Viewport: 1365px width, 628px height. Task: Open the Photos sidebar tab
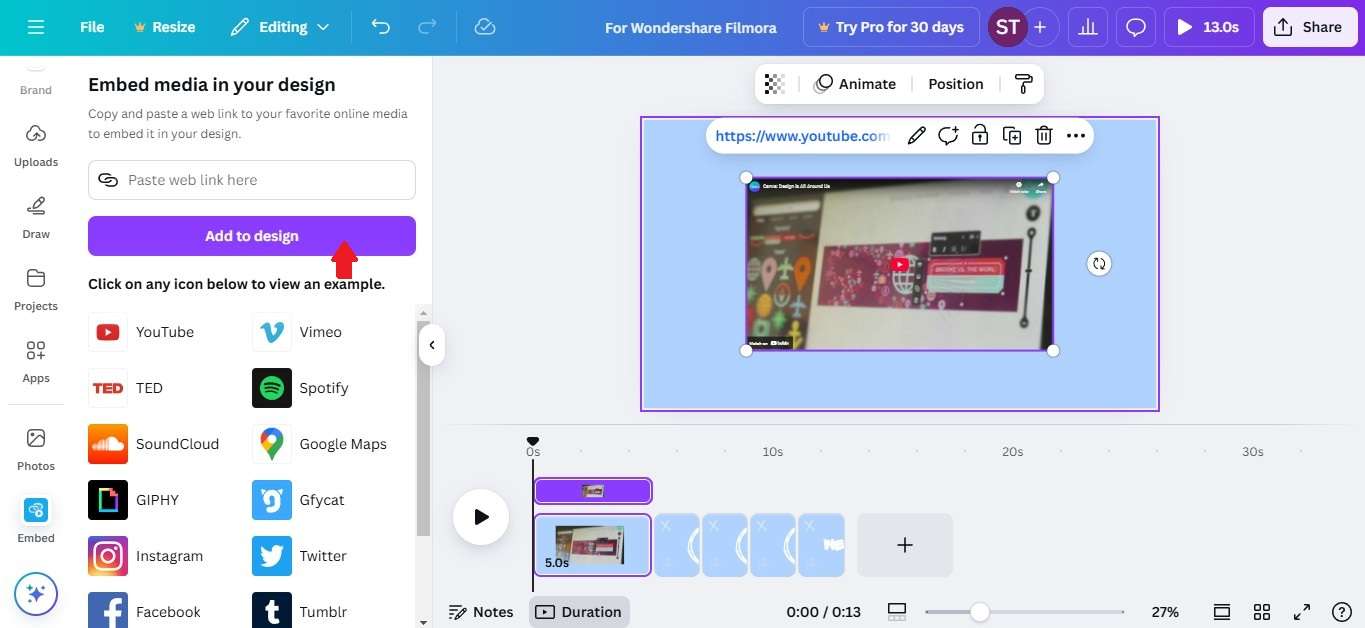(x=36, y=449)
